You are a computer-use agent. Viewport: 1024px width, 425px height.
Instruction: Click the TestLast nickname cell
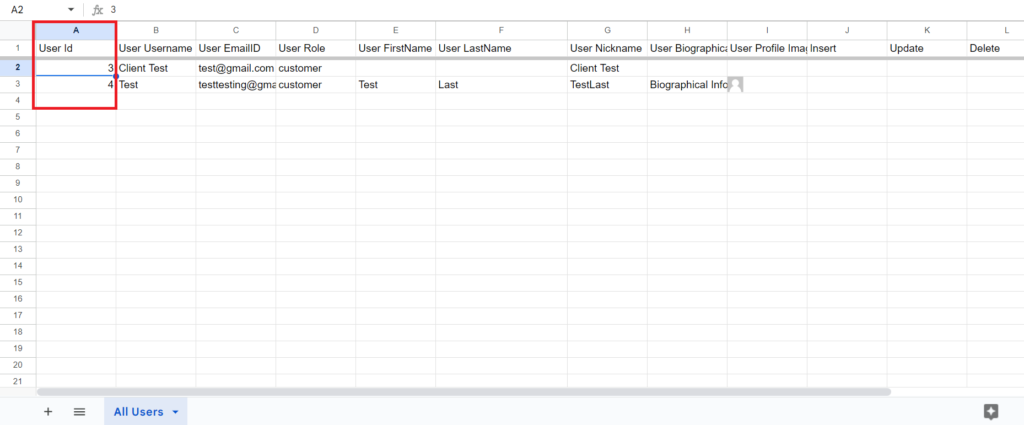(x=607, y=84)
